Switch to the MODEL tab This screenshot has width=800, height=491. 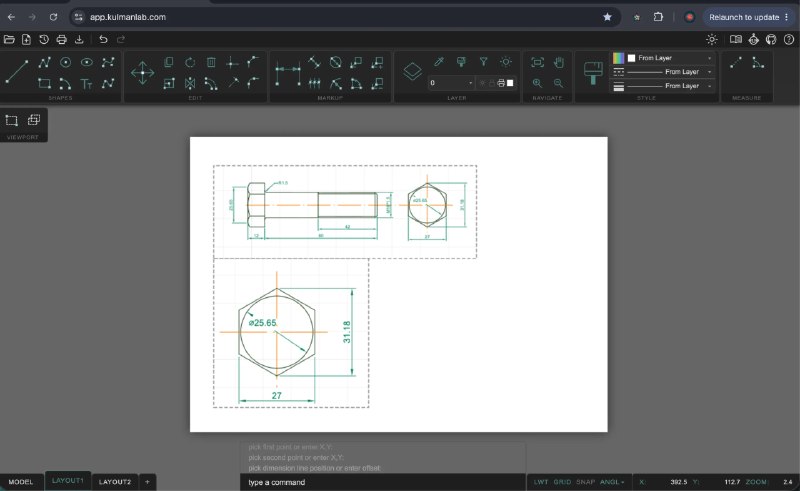(x=21, y=482)
